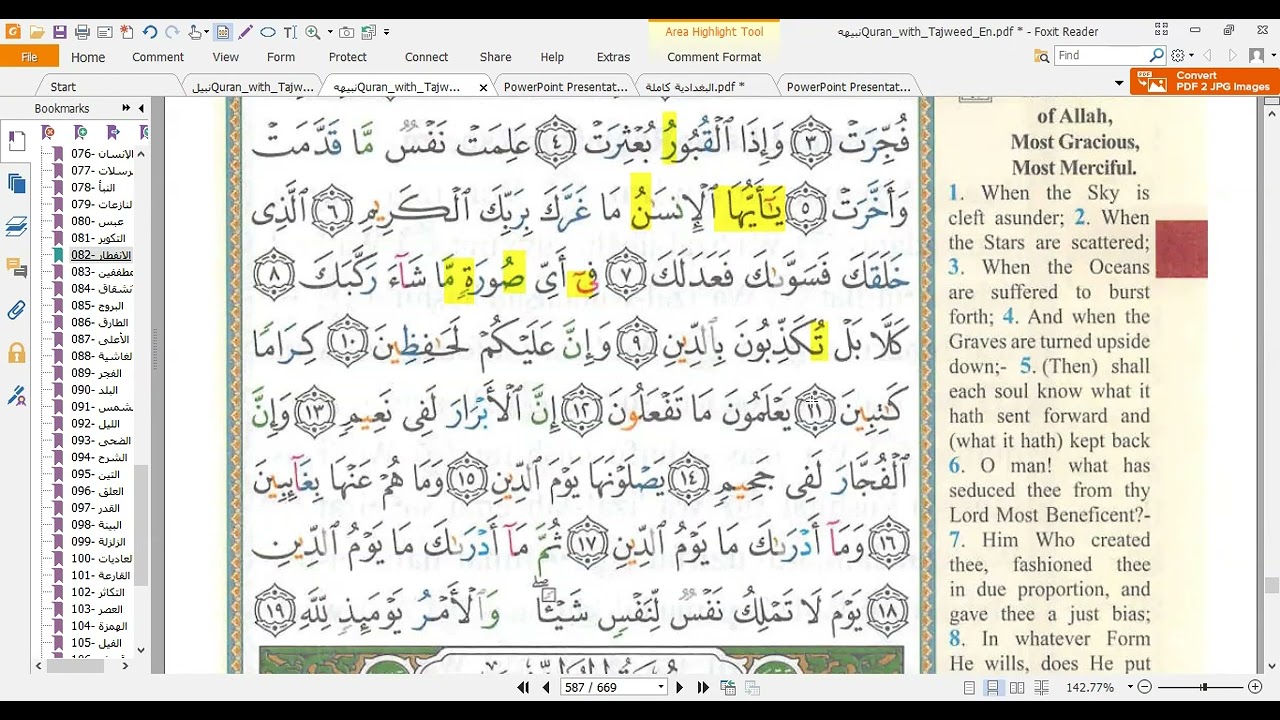The width and height of the screenshot is (1280, 720).
Task: Click the Undo arrow in quick toolbar
Action: 149,32
